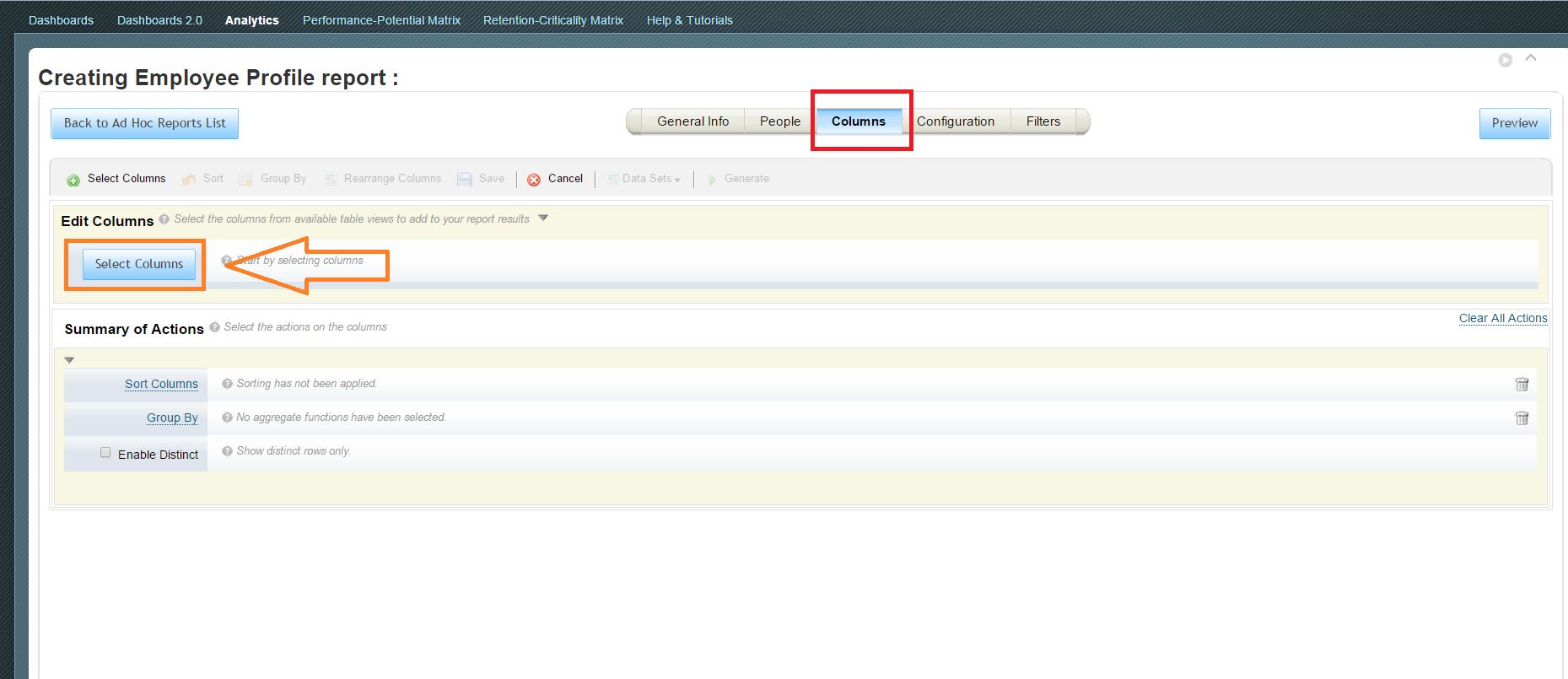
Task: Open Performance-Potential Matrix
Action: 381,20
